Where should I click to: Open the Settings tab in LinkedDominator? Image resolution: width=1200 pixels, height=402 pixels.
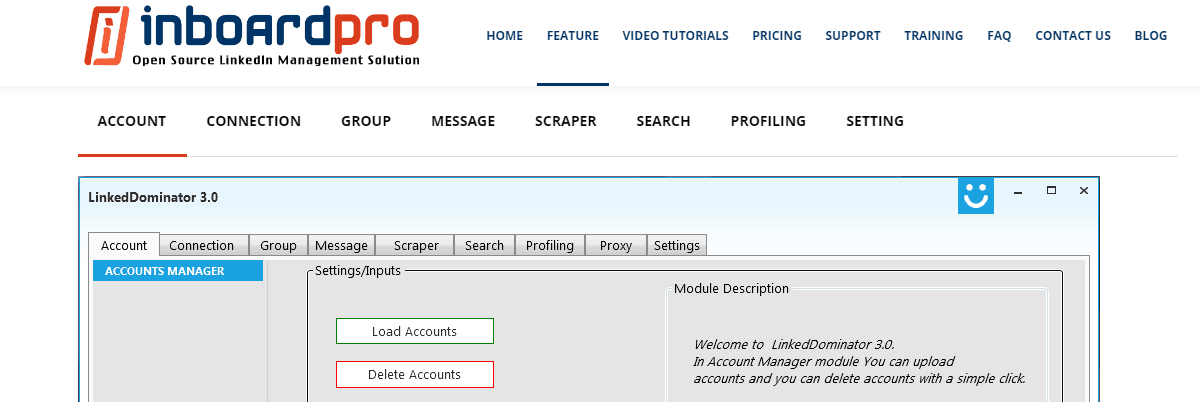point(677,245)
